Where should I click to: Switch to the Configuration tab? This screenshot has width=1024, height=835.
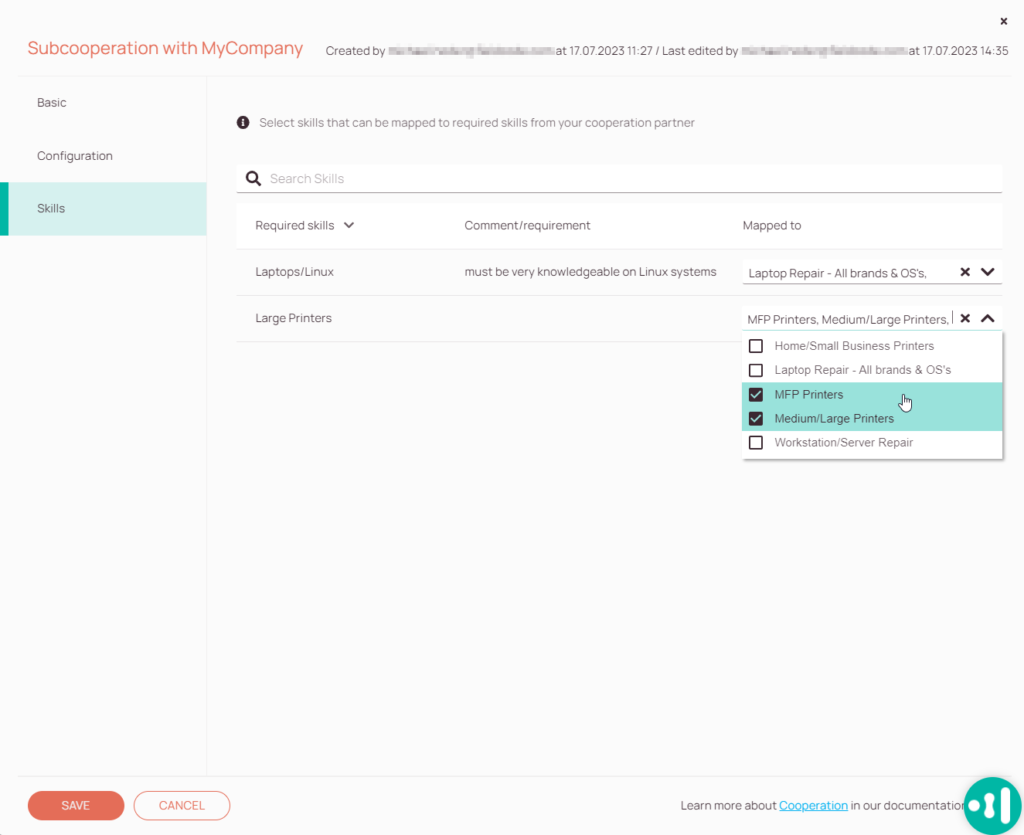click(x=74, y=155)
